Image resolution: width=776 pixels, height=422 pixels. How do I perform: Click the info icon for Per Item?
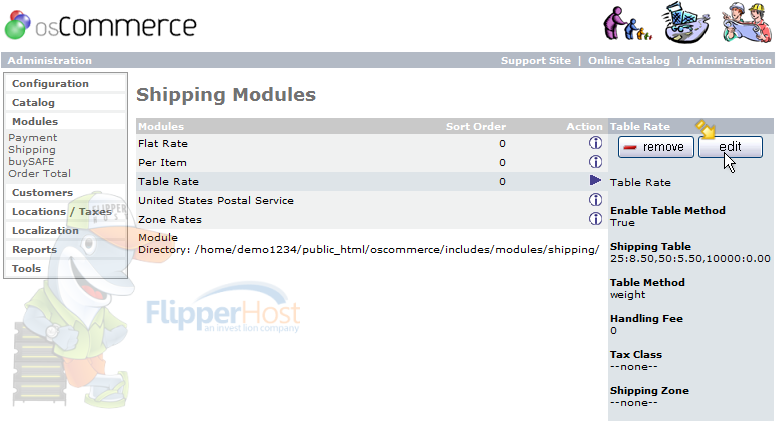595,162
